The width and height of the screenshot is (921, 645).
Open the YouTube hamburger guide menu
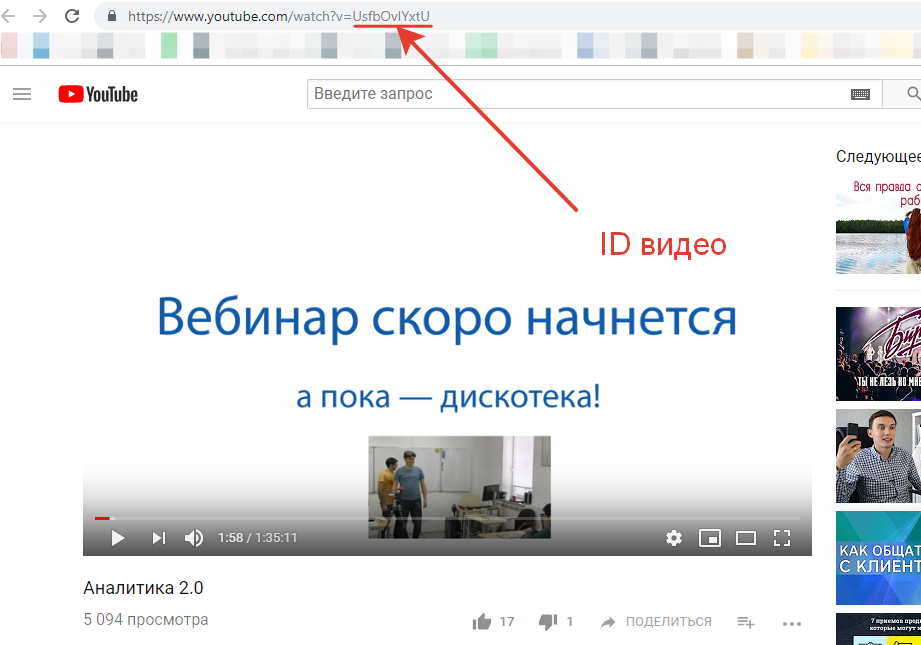point(22,94)
